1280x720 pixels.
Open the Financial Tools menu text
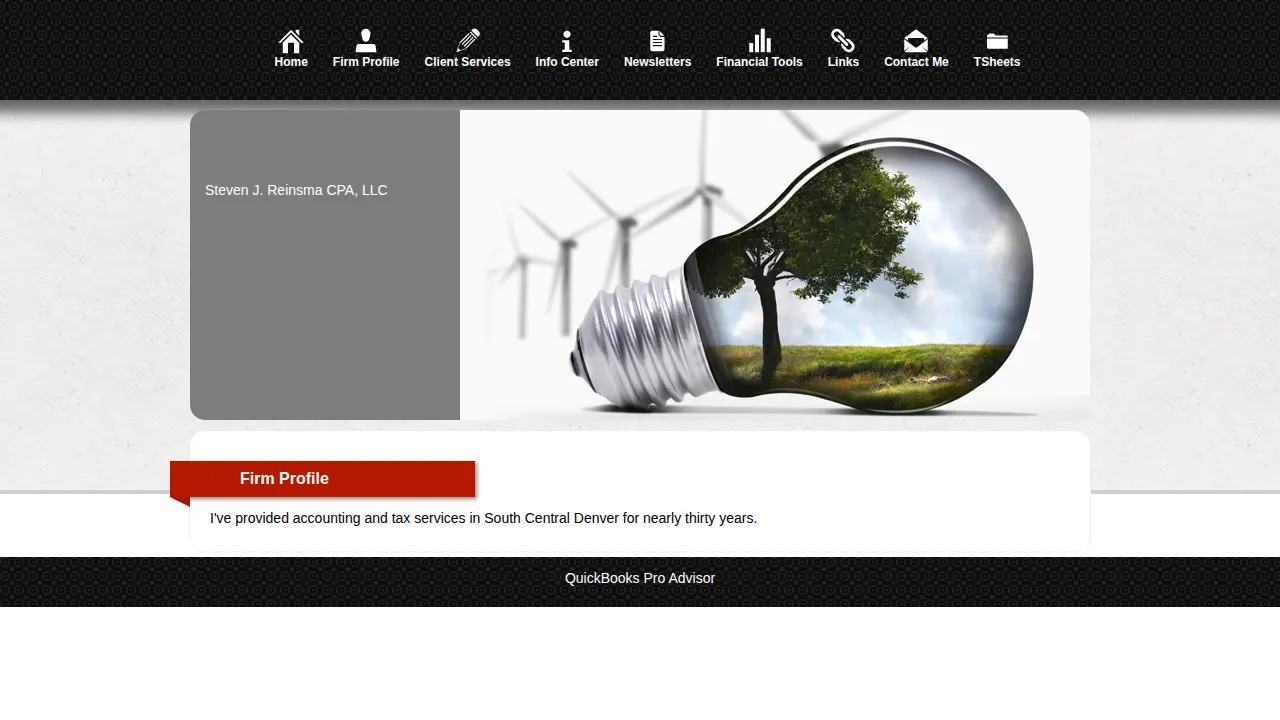coord(759,62)
